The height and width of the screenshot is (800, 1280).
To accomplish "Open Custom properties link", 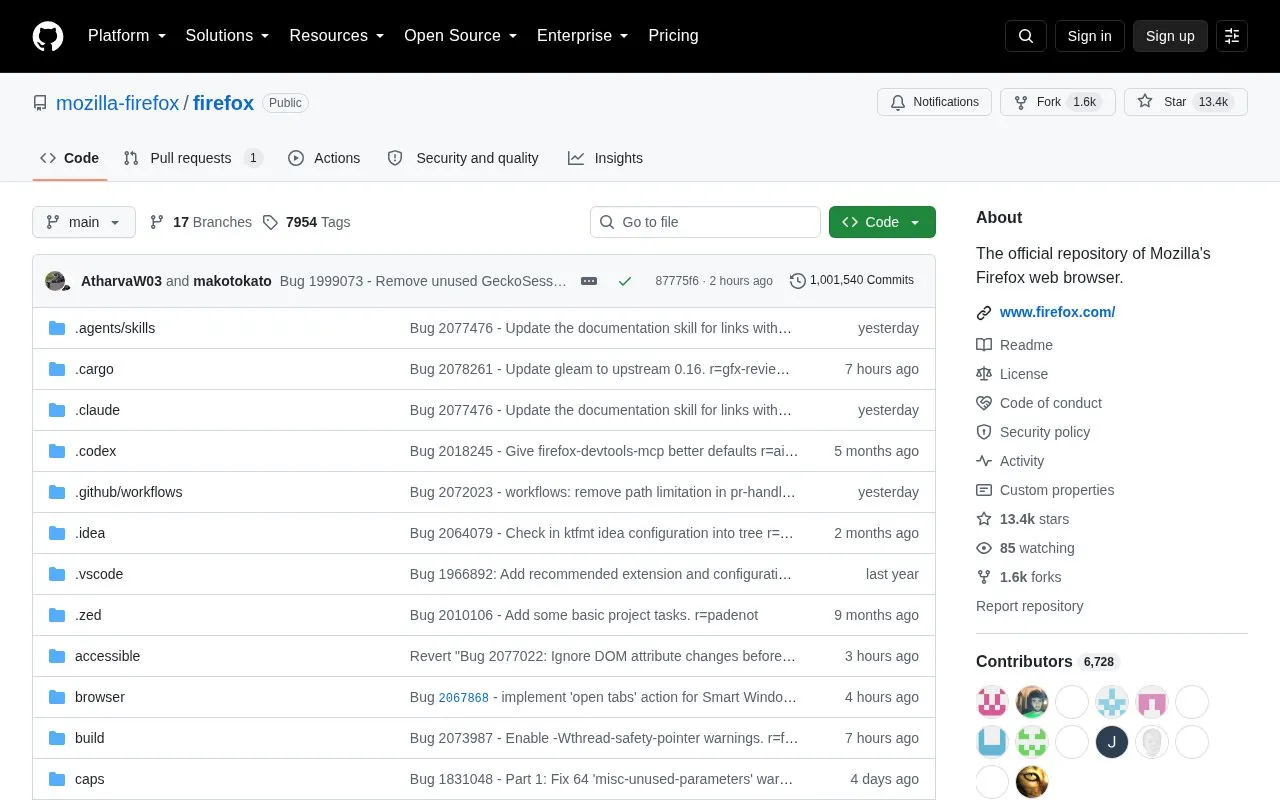I will coord(1045,490).
